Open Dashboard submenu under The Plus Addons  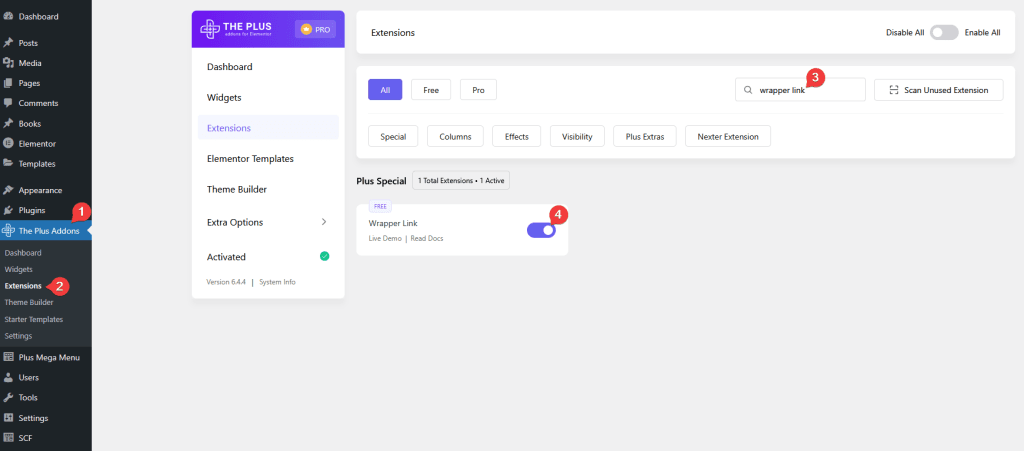pyautogui.click(x=23, y=253)
